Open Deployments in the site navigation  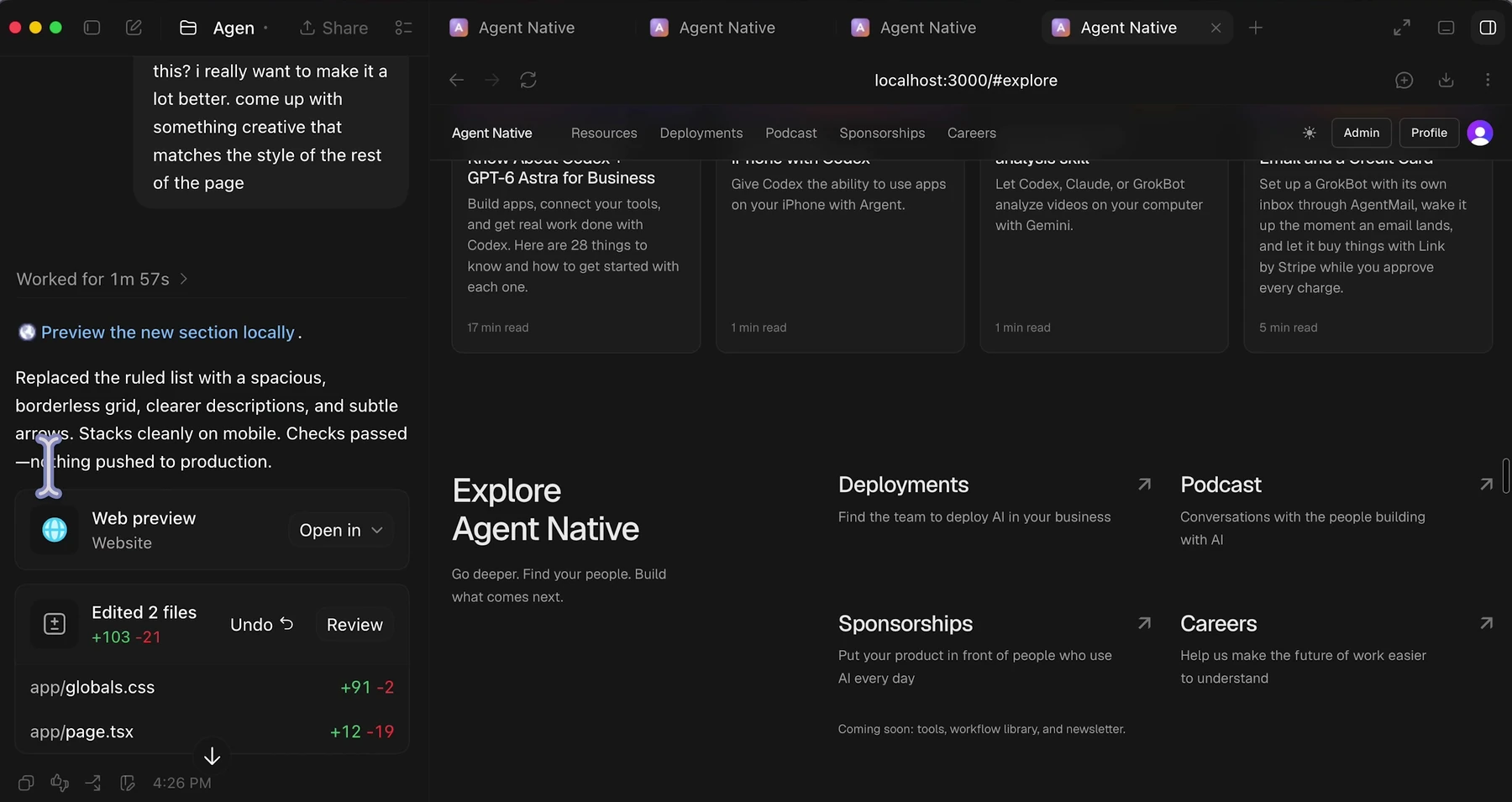click(701, 133)
